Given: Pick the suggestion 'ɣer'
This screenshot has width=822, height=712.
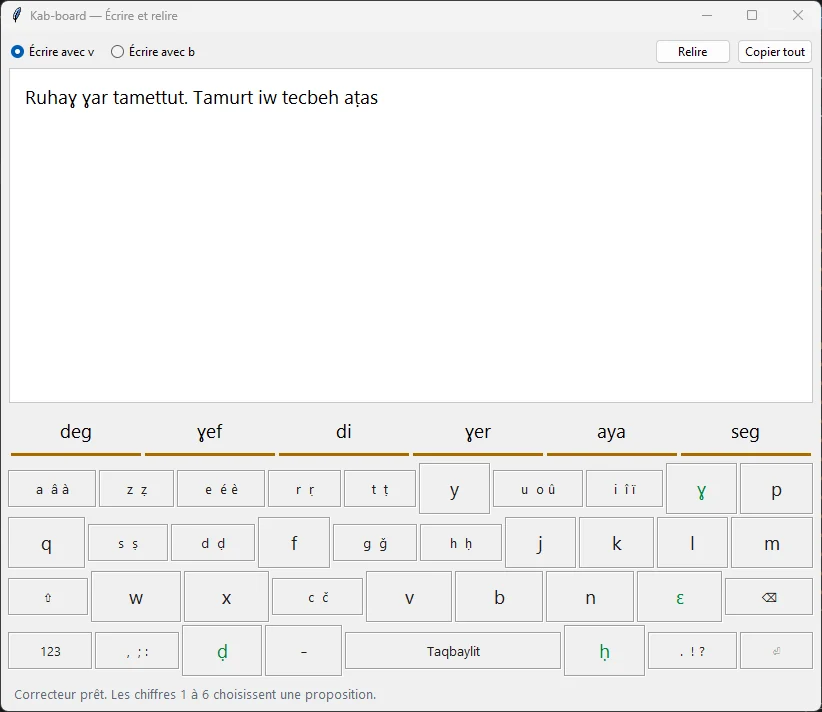Looking at the screenshot, I should click(478, 434).
